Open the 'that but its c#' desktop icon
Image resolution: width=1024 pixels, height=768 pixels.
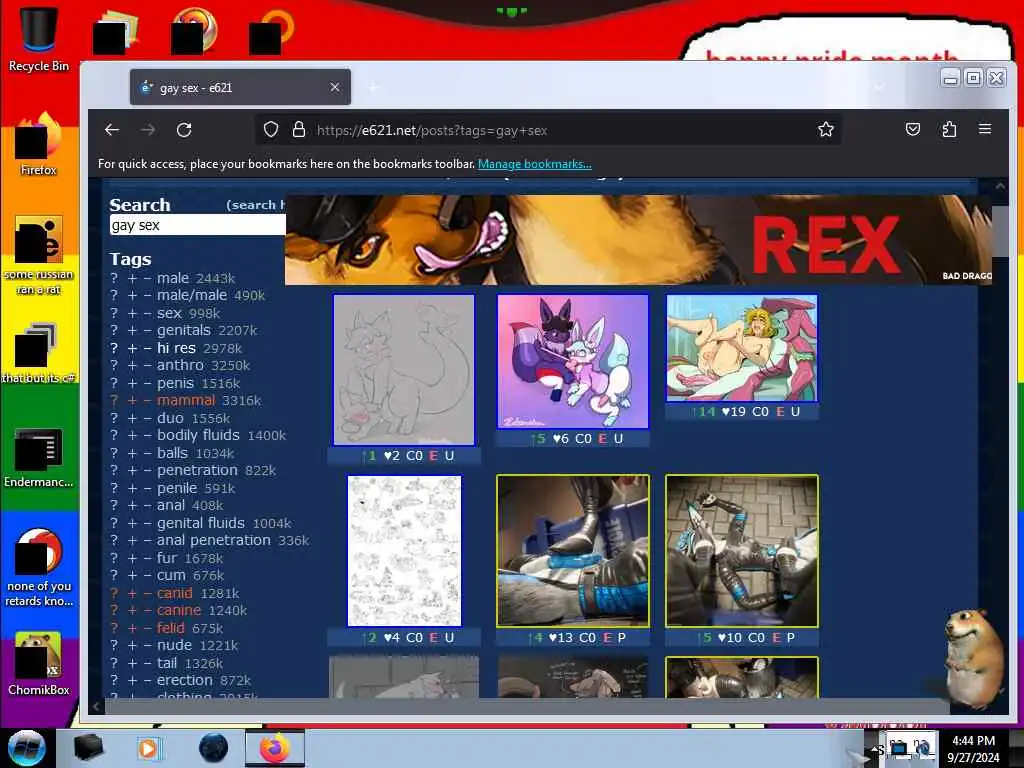[38, 353]
